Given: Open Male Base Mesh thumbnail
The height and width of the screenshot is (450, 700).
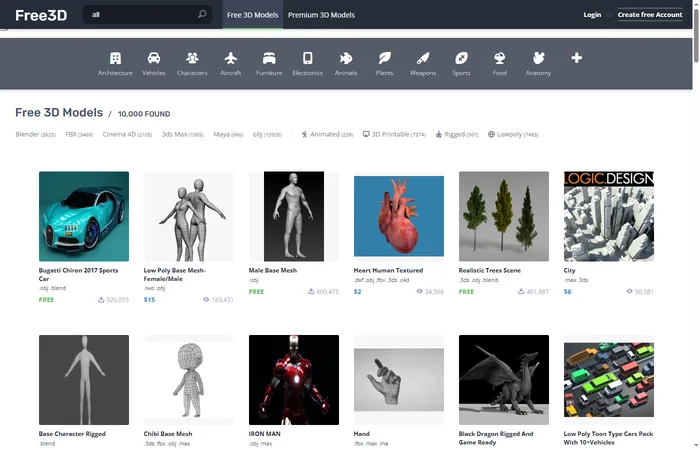Looking at the screenshot, I should 294,217.
